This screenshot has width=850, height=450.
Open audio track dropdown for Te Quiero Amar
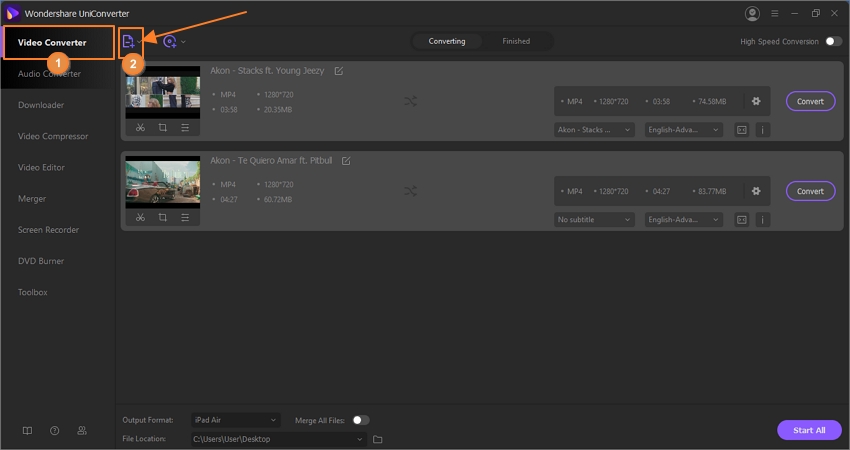pyautogui.click(x=684, y=220)
